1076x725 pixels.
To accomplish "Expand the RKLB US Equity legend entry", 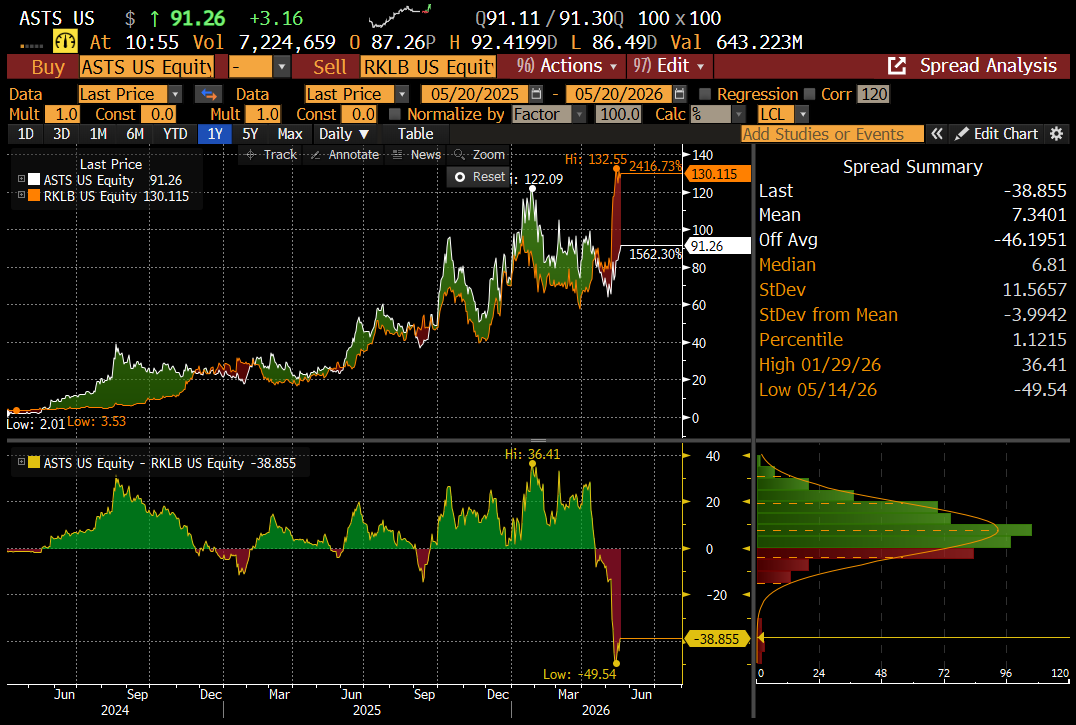I will (21, 195).
